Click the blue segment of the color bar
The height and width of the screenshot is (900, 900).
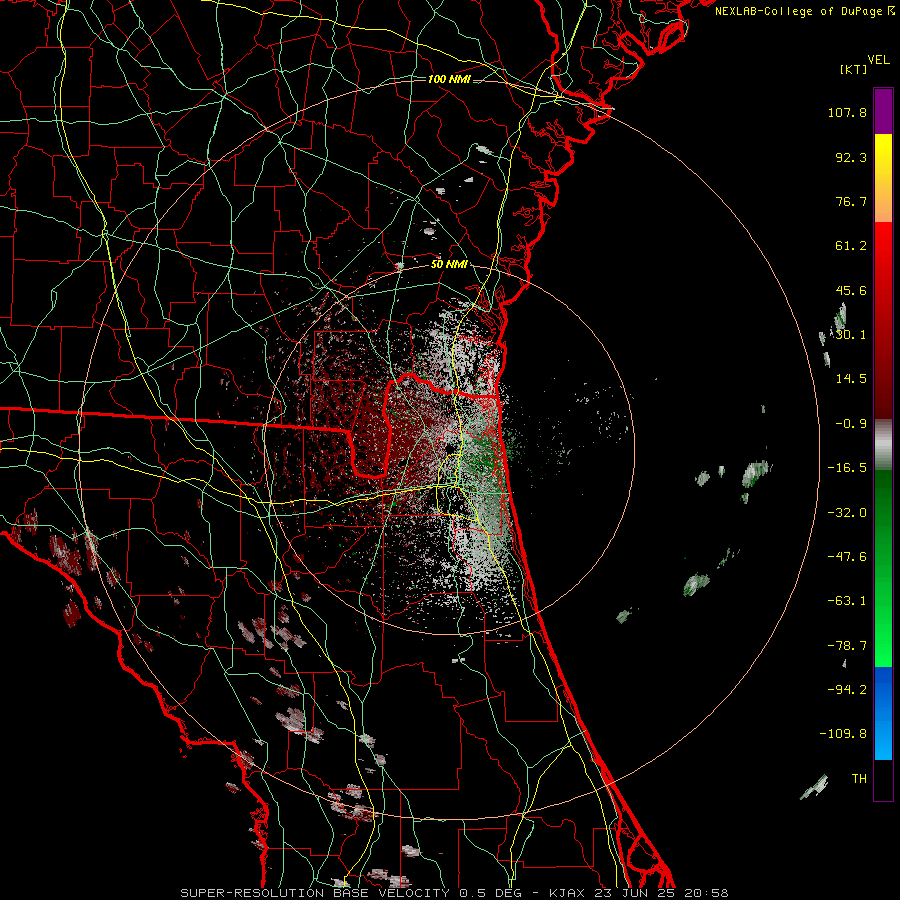(x=883, y=713)
